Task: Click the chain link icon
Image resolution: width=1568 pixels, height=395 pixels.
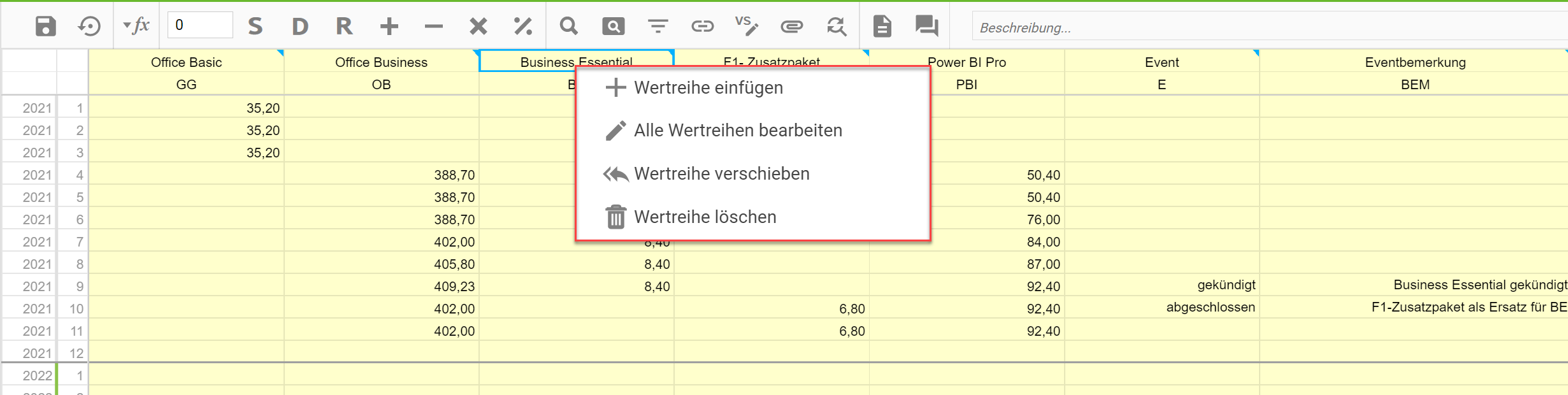Action: point(702,26)
